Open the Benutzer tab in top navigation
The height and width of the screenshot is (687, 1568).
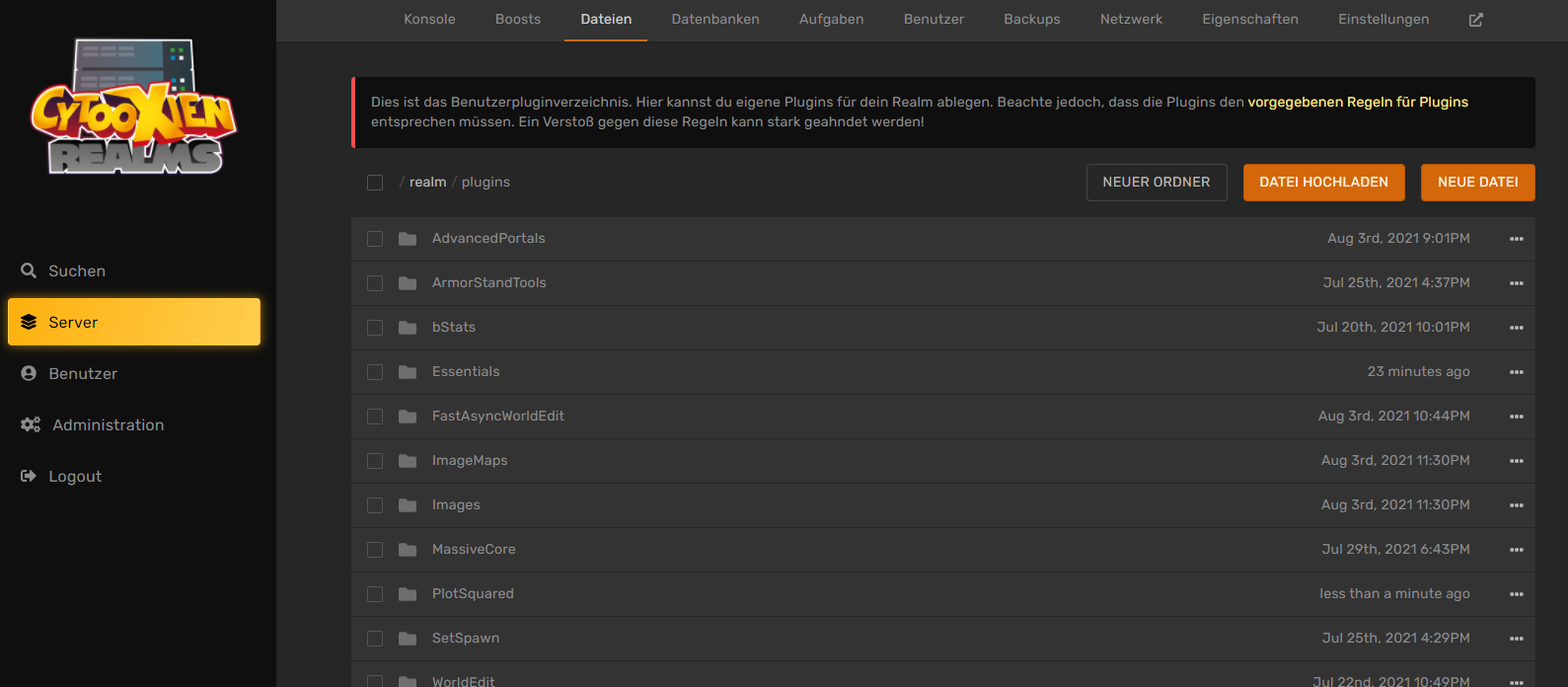click(933, 20)
